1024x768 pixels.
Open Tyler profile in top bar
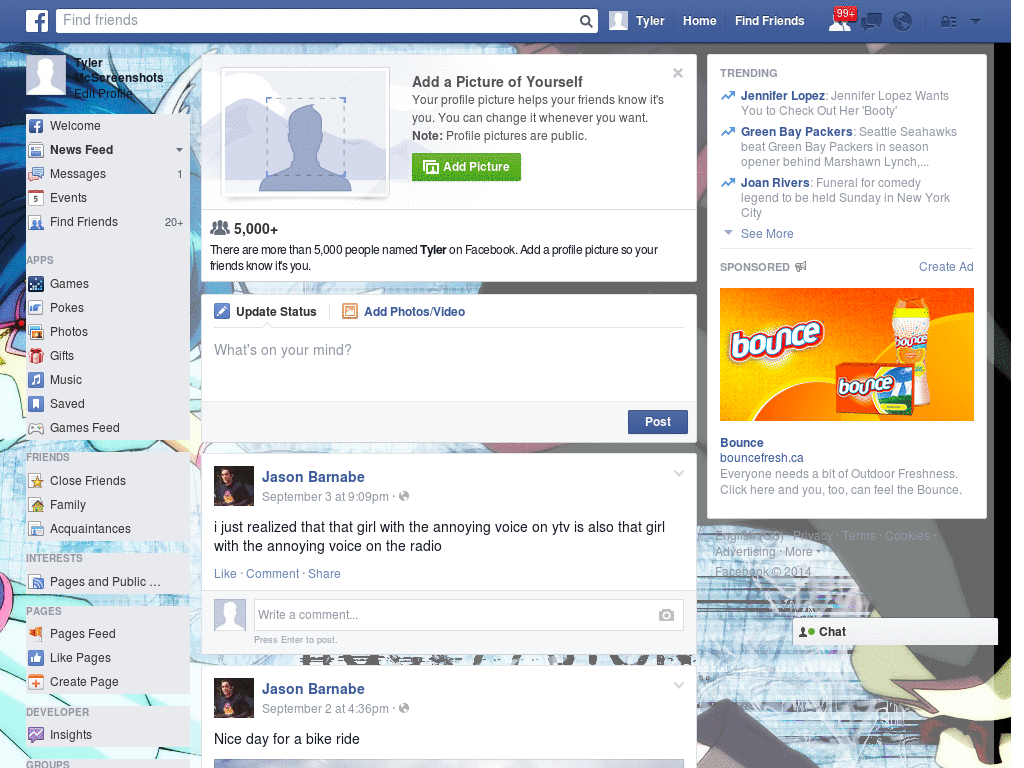[637, 21]
